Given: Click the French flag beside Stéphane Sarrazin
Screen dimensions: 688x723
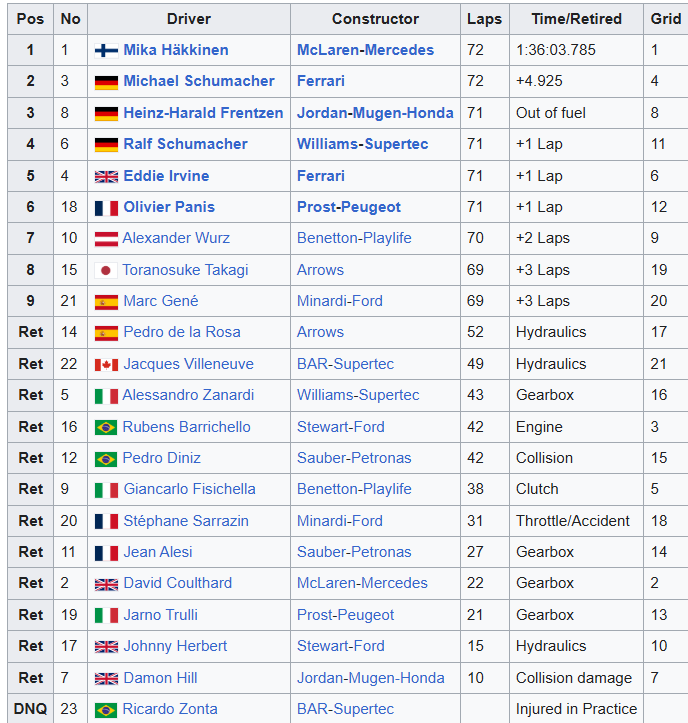Looking at the screenshot, I should [x=106, y=522].
